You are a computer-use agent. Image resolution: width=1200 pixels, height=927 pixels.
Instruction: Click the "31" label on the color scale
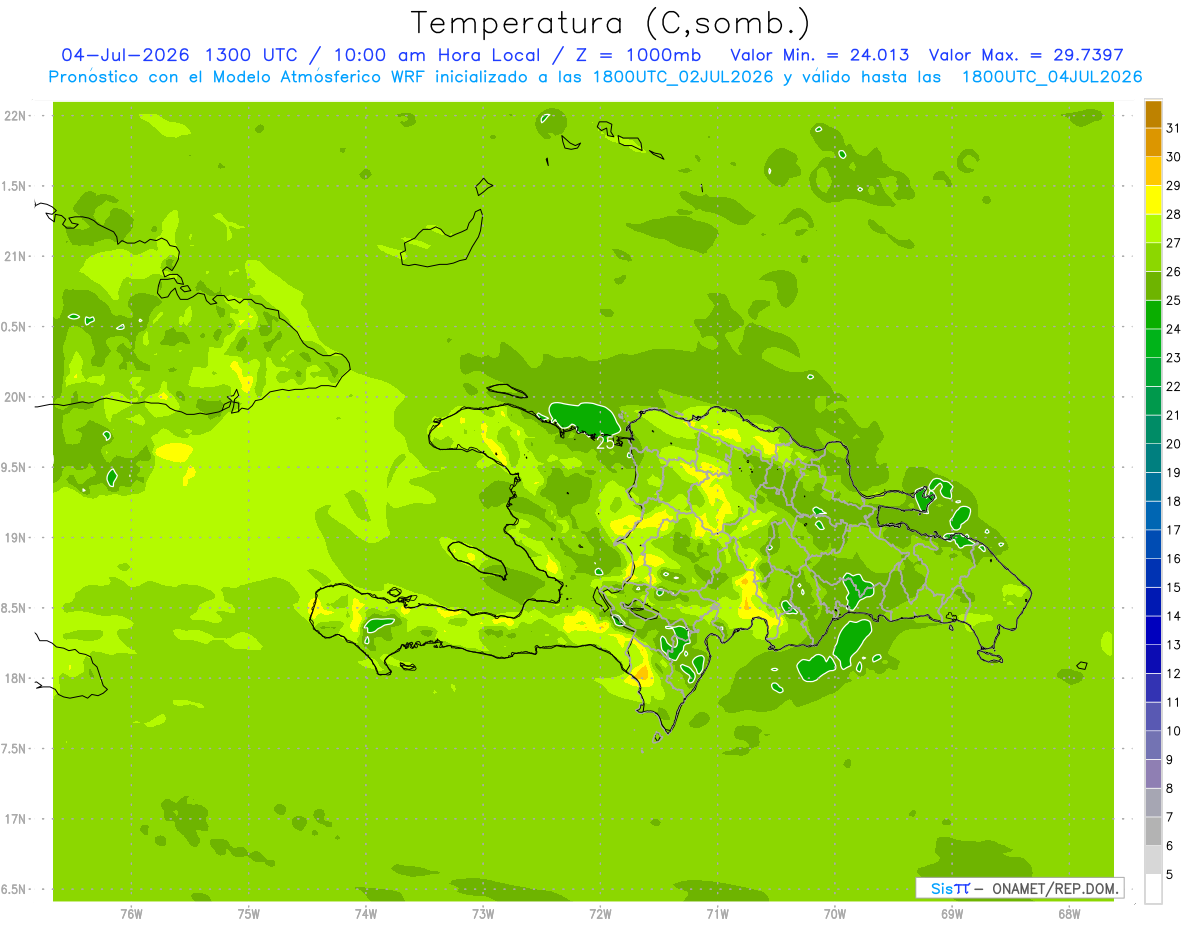coord(1173,128)
